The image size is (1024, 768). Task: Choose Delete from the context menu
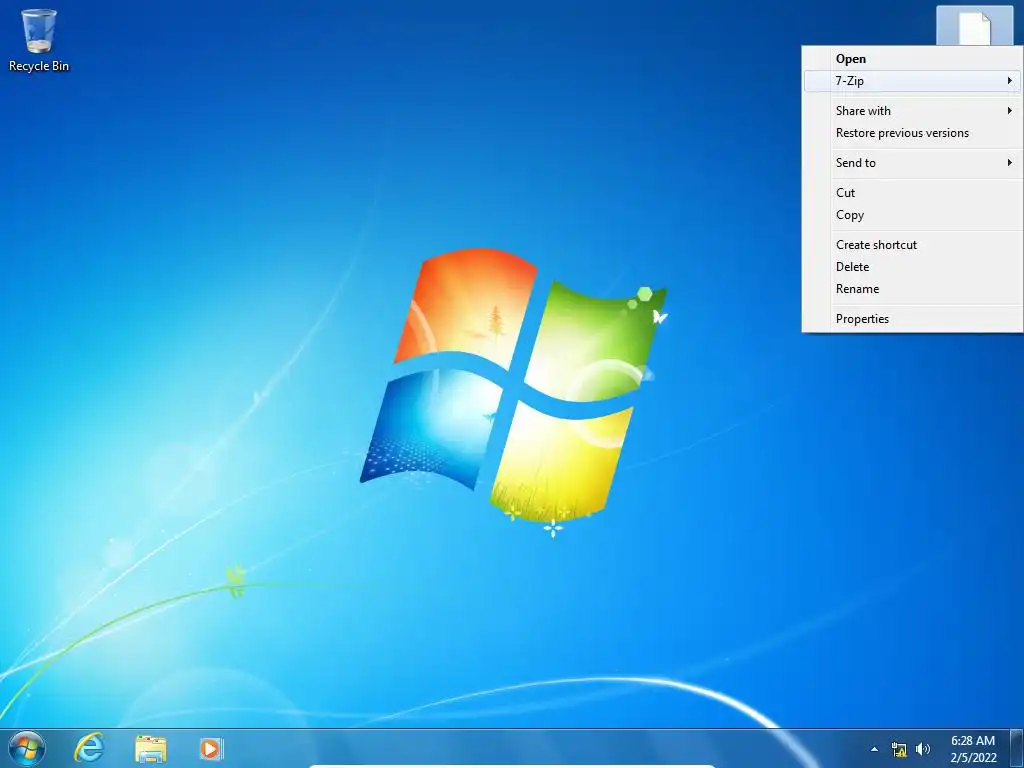913,267
